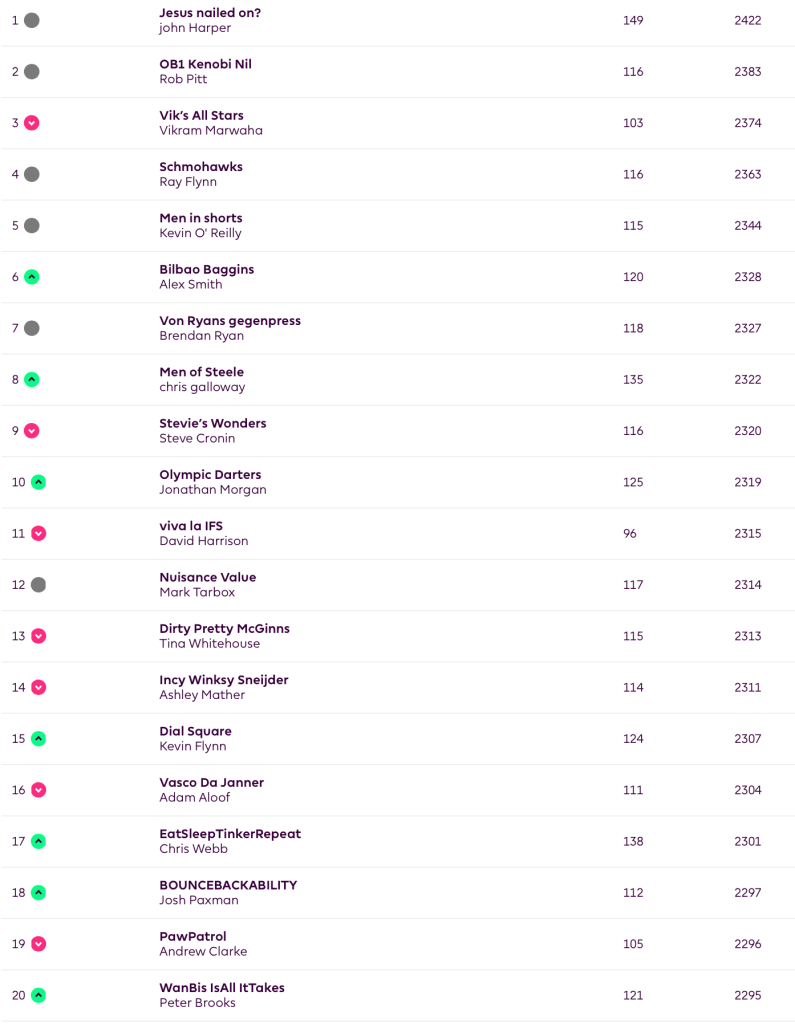Open the Jesus nailed on? team
Image resolution: width=795 pixels, height=1024 pixels.
pos(210,13)
